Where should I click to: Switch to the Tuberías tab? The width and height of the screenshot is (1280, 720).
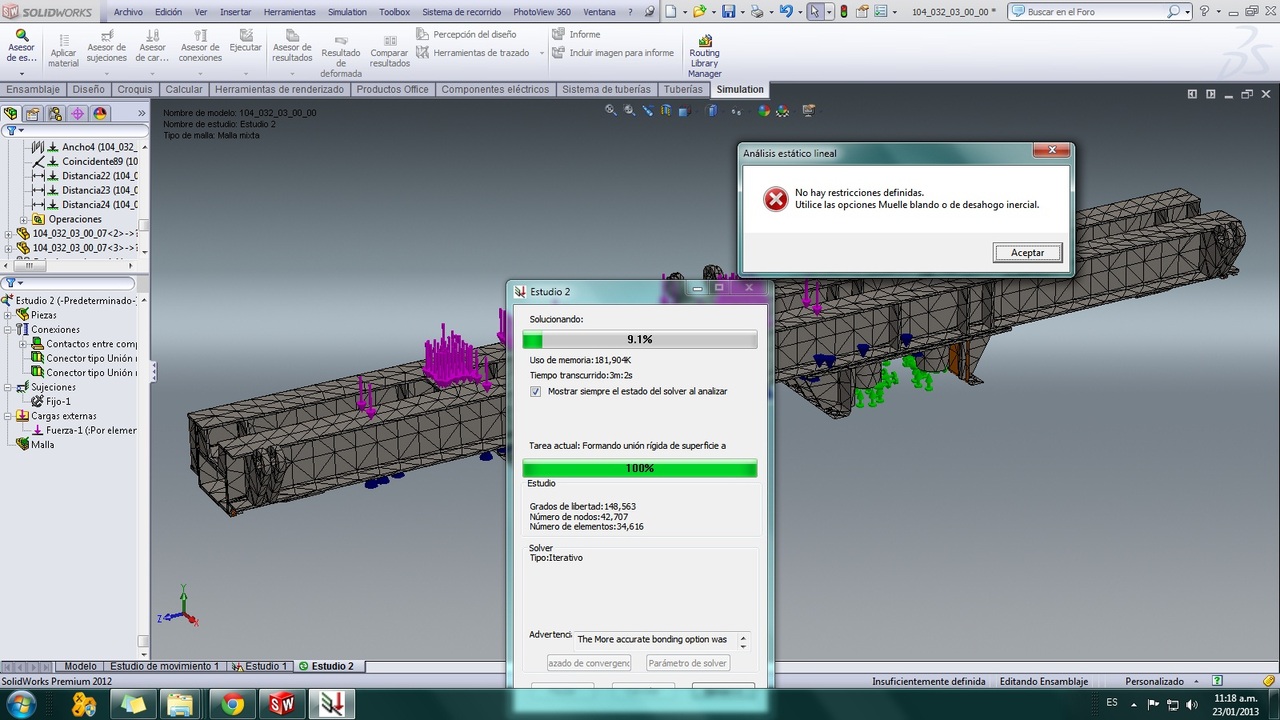point(683,89)
